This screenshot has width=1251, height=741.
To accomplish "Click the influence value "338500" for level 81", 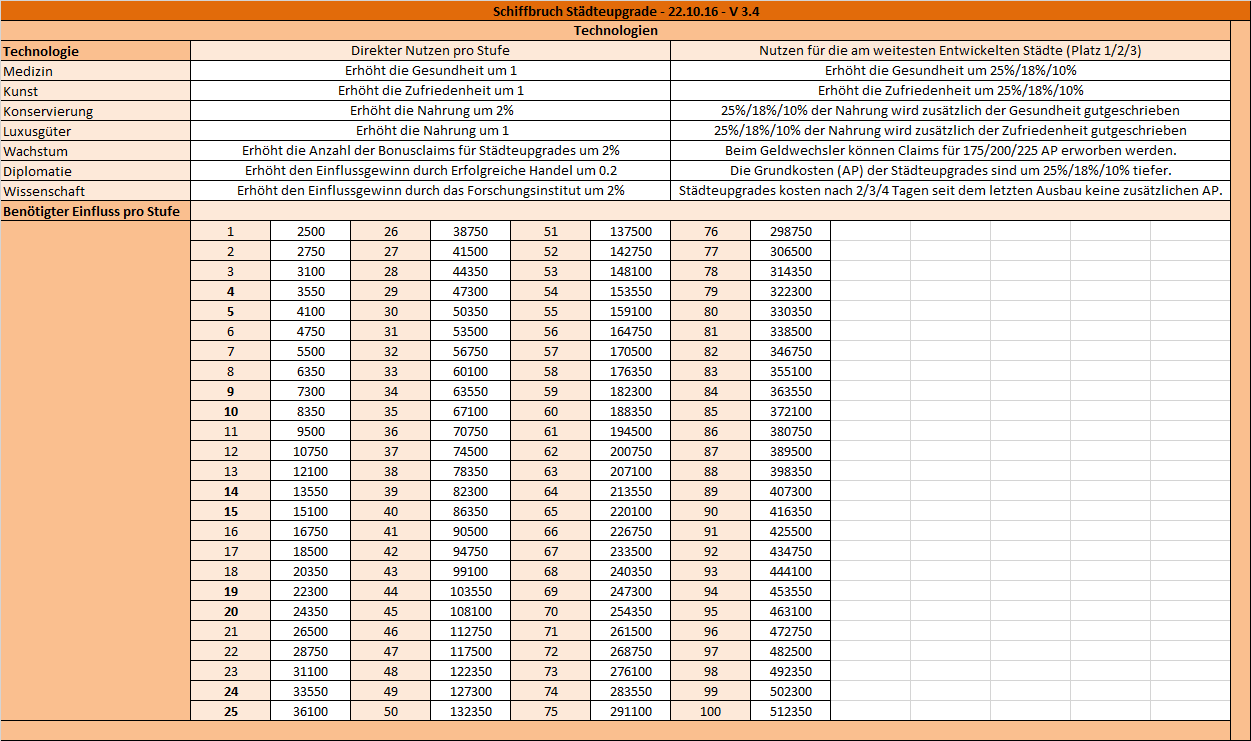I will click(790, 331).
